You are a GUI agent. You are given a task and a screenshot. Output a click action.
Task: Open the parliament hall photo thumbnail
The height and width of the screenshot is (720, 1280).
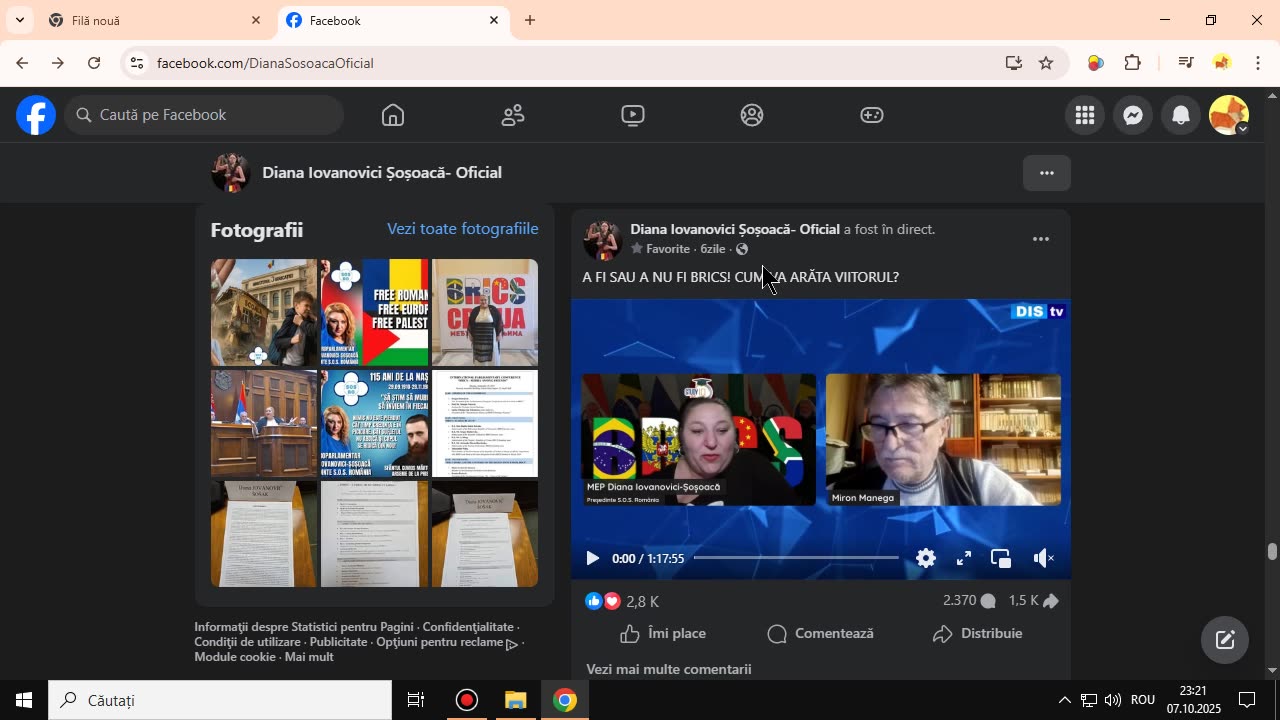[264, 423]
